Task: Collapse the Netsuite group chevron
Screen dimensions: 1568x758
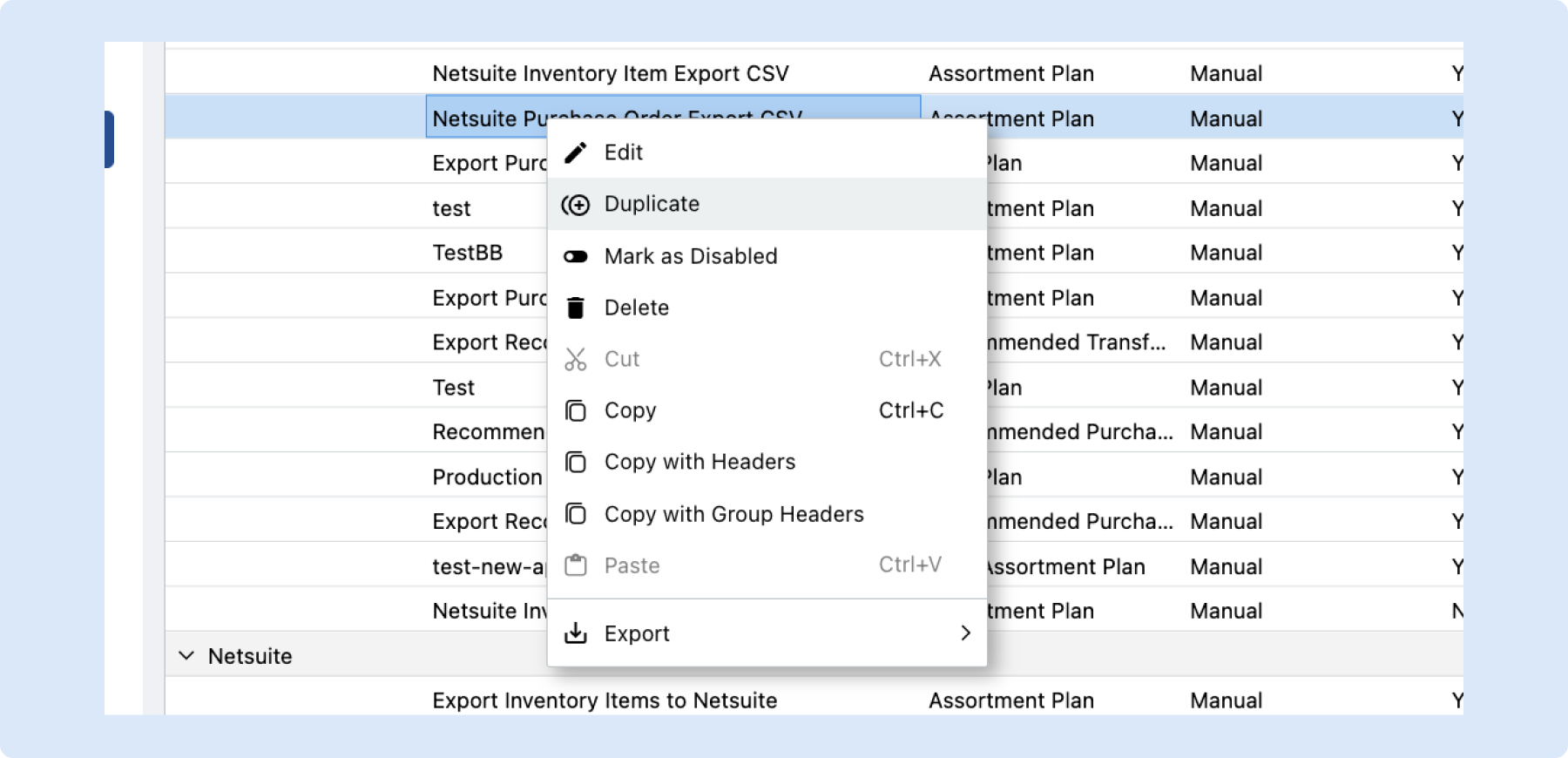Action: [186, 655]
